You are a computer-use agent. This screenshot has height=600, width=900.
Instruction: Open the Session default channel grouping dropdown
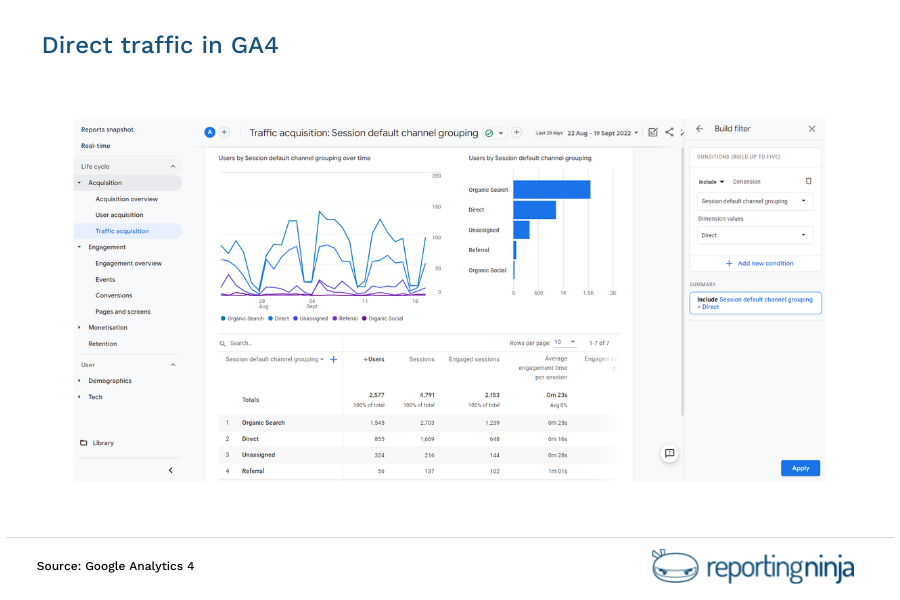pyautogui.click(x=755, y=201)
